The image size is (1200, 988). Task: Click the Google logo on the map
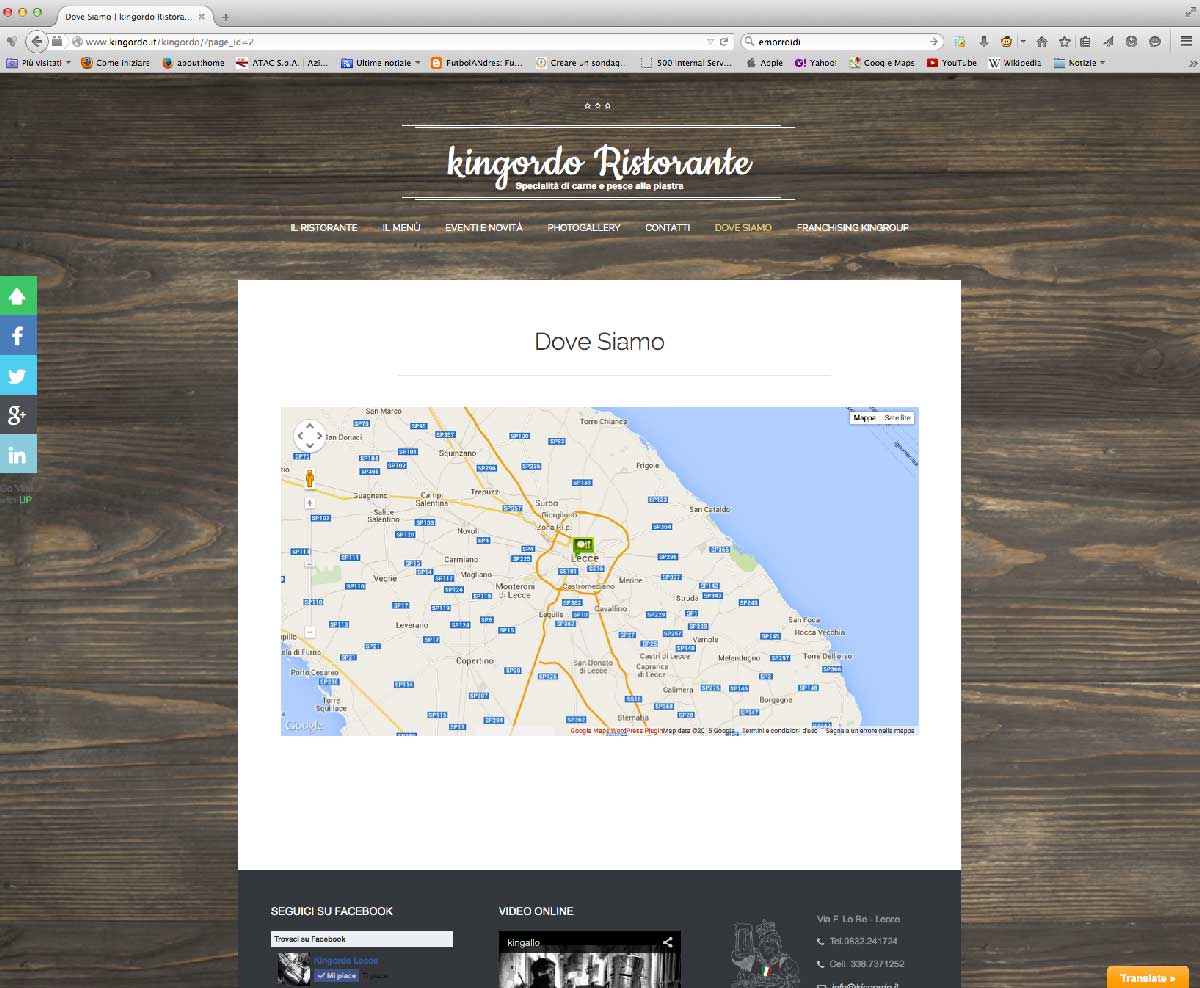click(303, 726)
